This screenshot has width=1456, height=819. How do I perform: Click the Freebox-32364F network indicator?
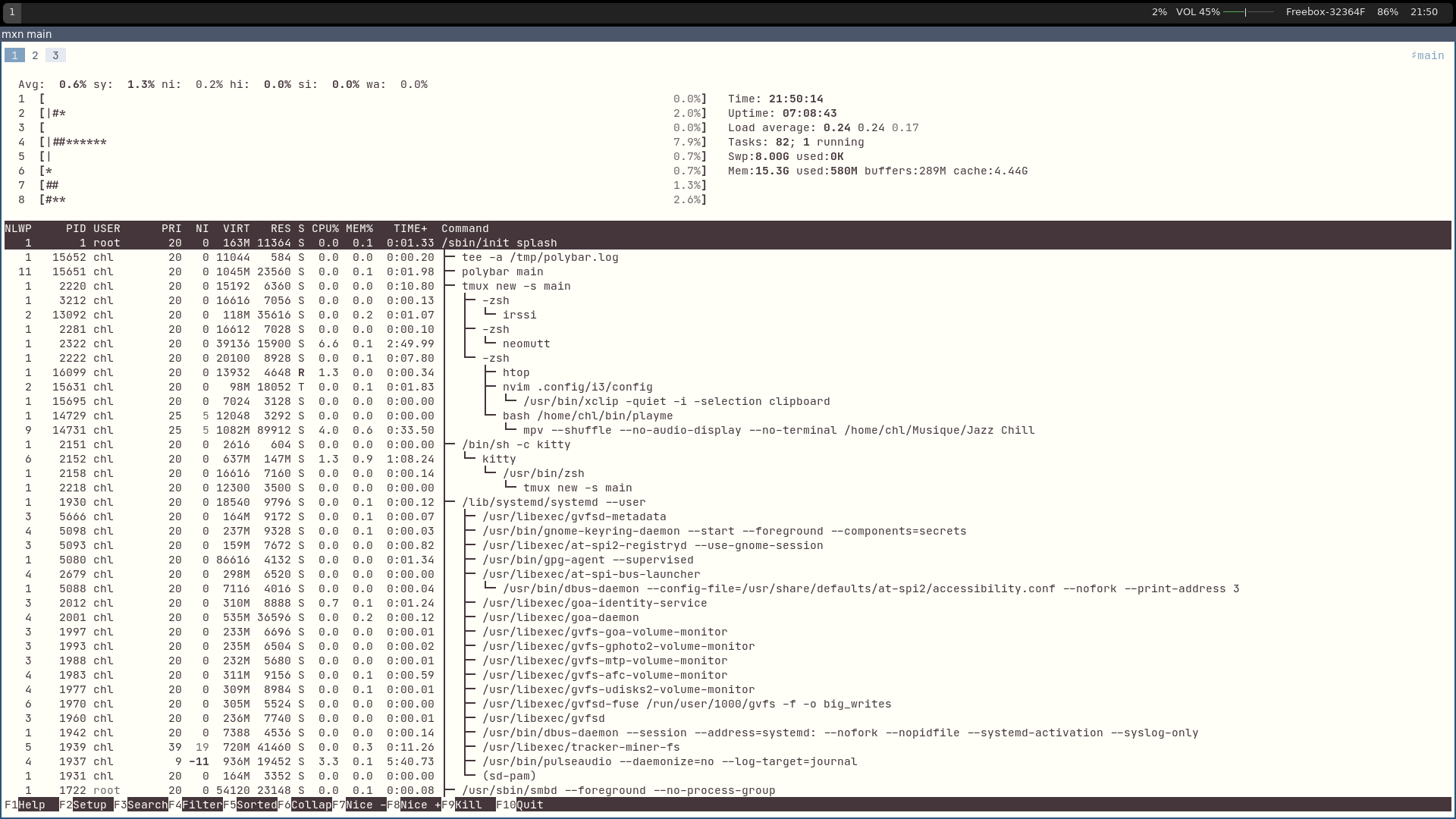pos(1325,12)
